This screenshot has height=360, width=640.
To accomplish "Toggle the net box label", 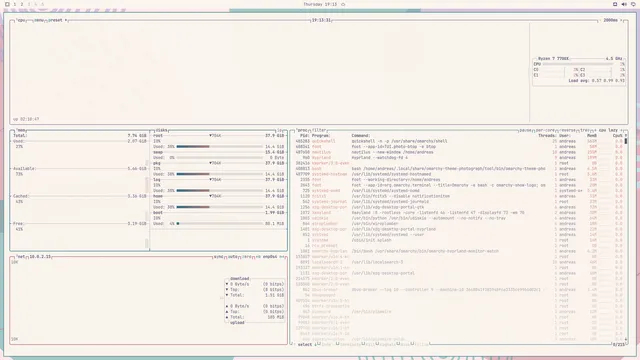I will [x=21, y=257].
